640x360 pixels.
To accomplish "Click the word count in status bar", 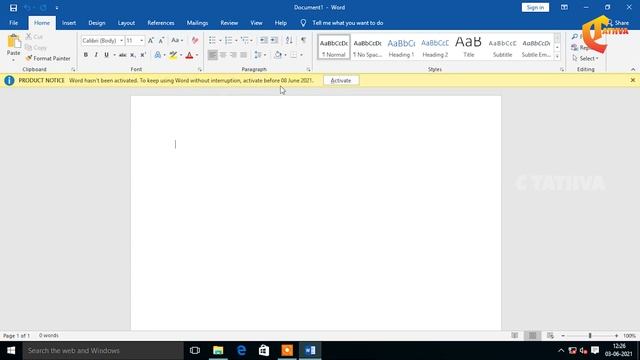I will click(x=49, y=336).
